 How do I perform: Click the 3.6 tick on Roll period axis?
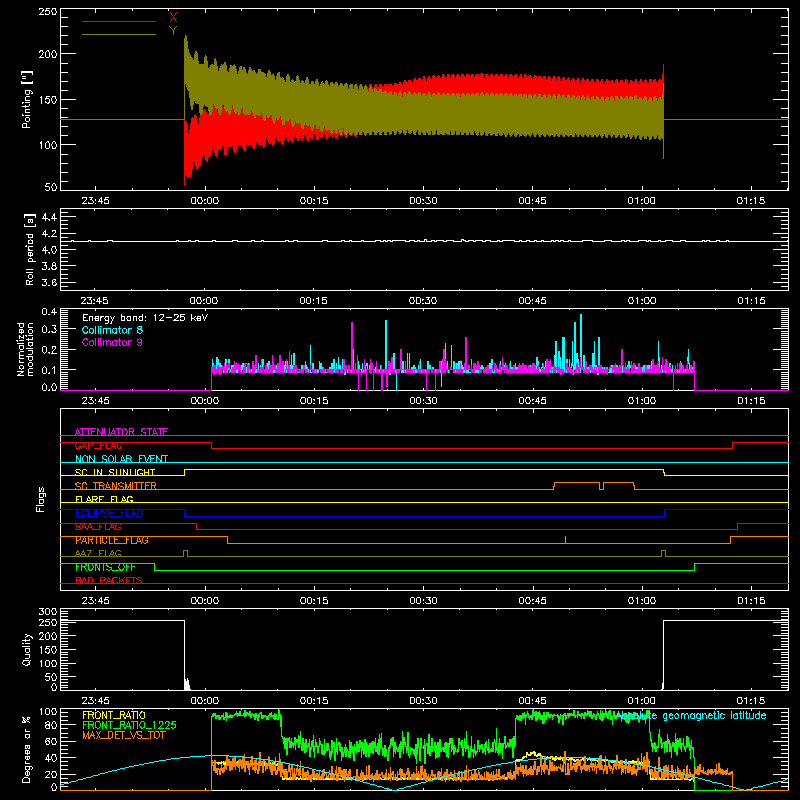pos(49,283)
